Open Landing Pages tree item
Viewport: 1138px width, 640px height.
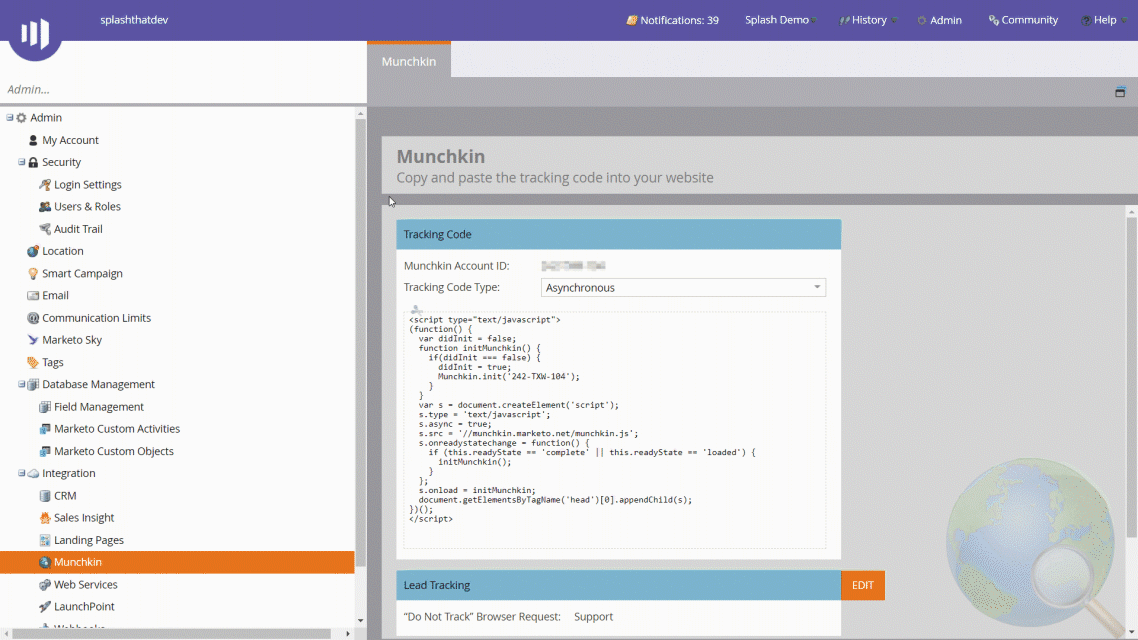point(89,540)
